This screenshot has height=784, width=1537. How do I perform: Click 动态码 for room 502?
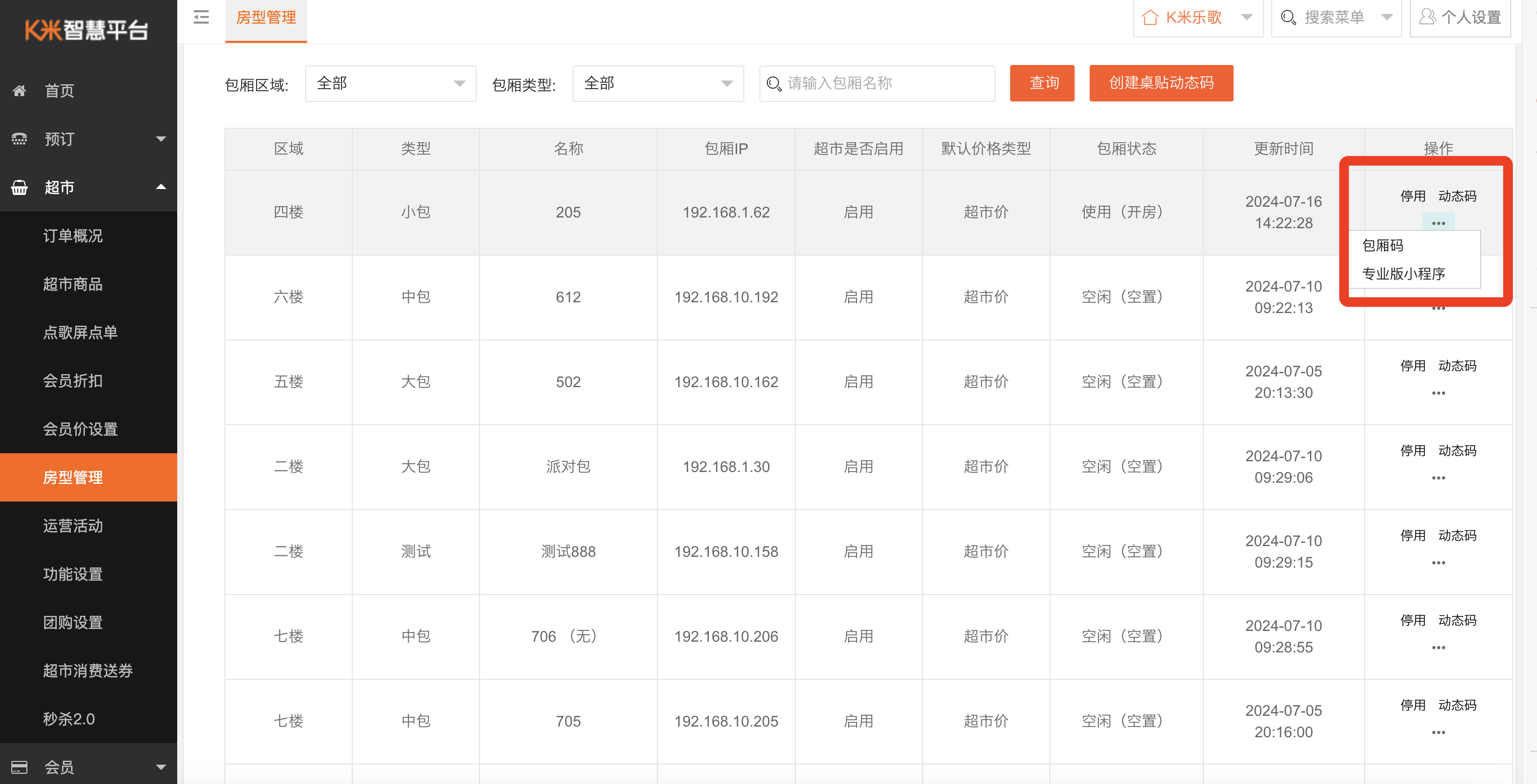click(1457, 366)
